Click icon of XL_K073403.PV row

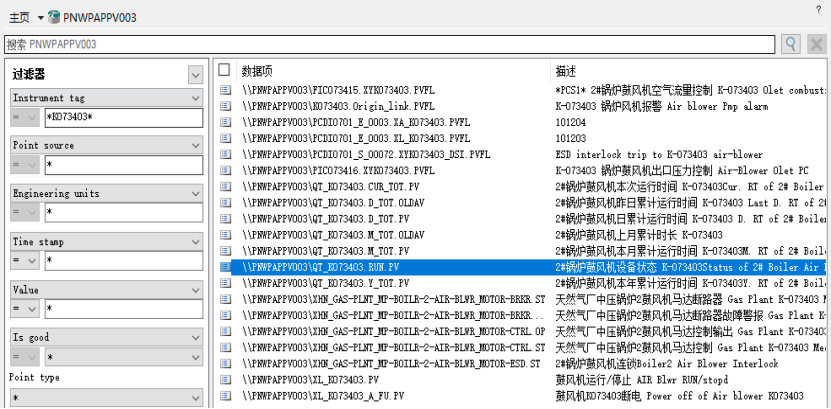pos(226,380)
